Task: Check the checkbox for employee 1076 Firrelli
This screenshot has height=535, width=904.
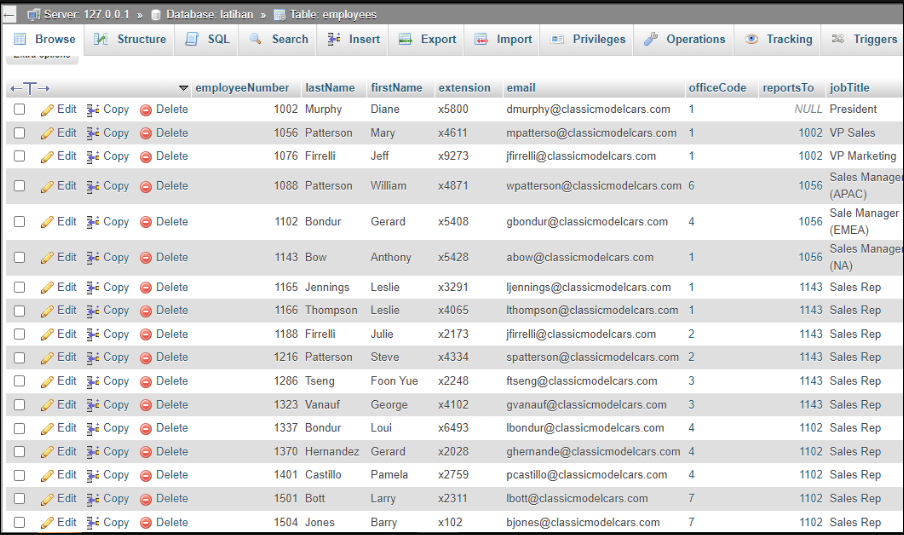Action: (20, 156)
